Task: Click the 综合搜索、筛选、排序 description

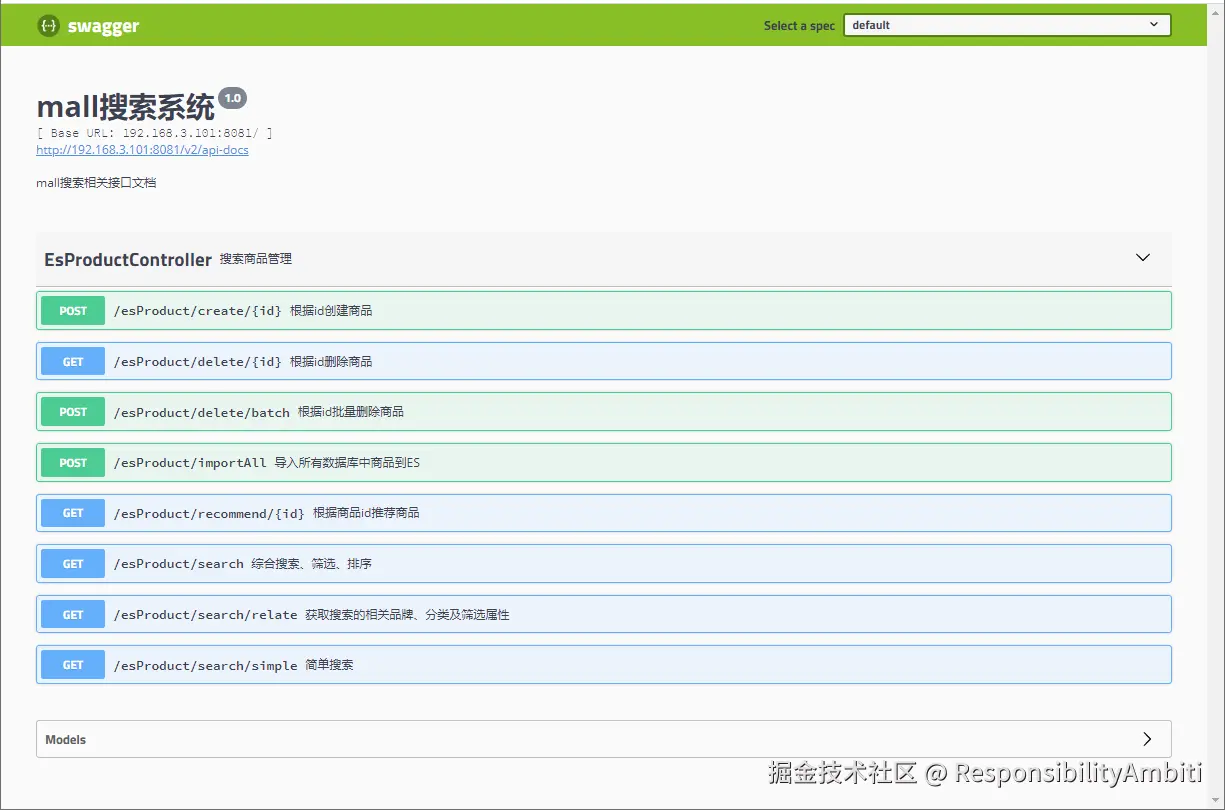Action: click(x=311, y=564)
